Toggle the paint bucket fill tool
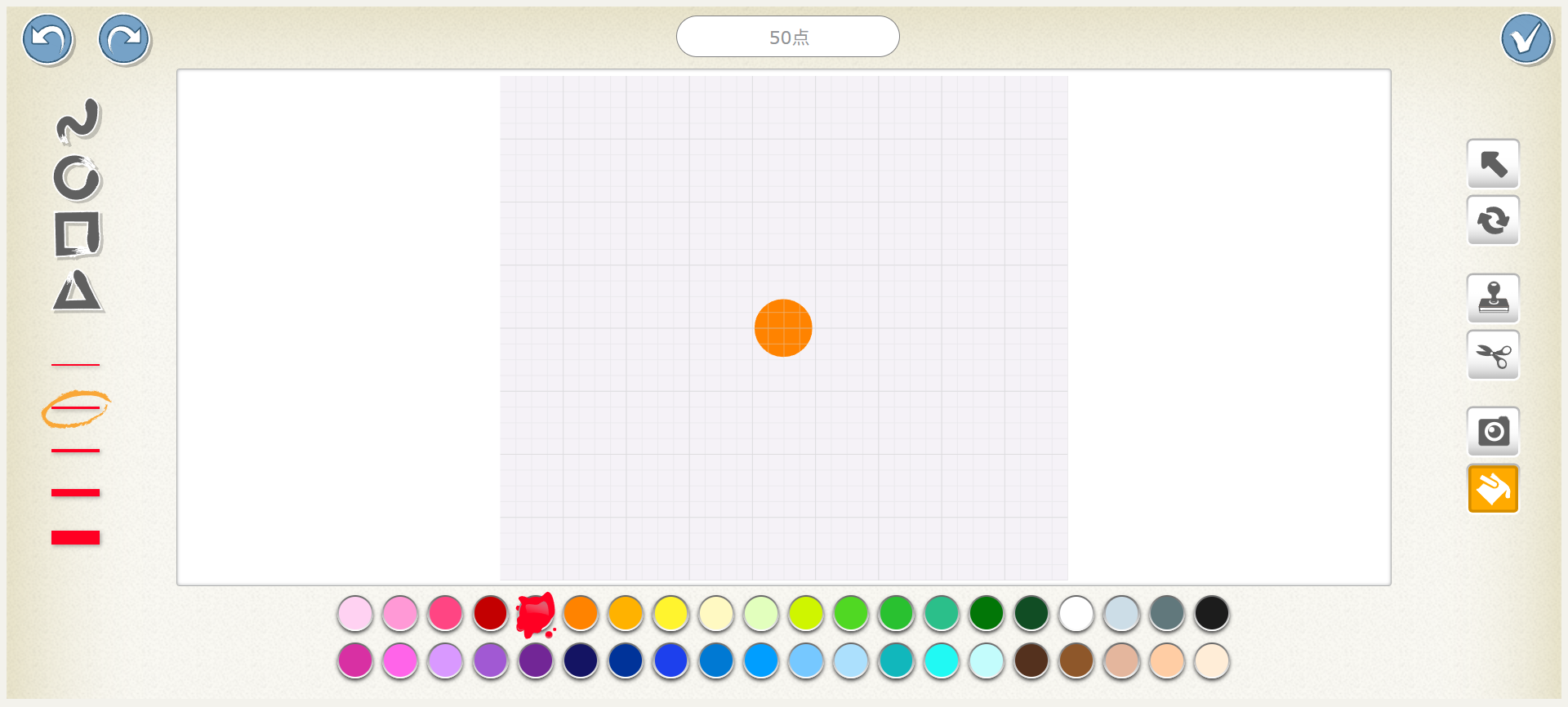The image size is (1568, 707). [1493, 488]
